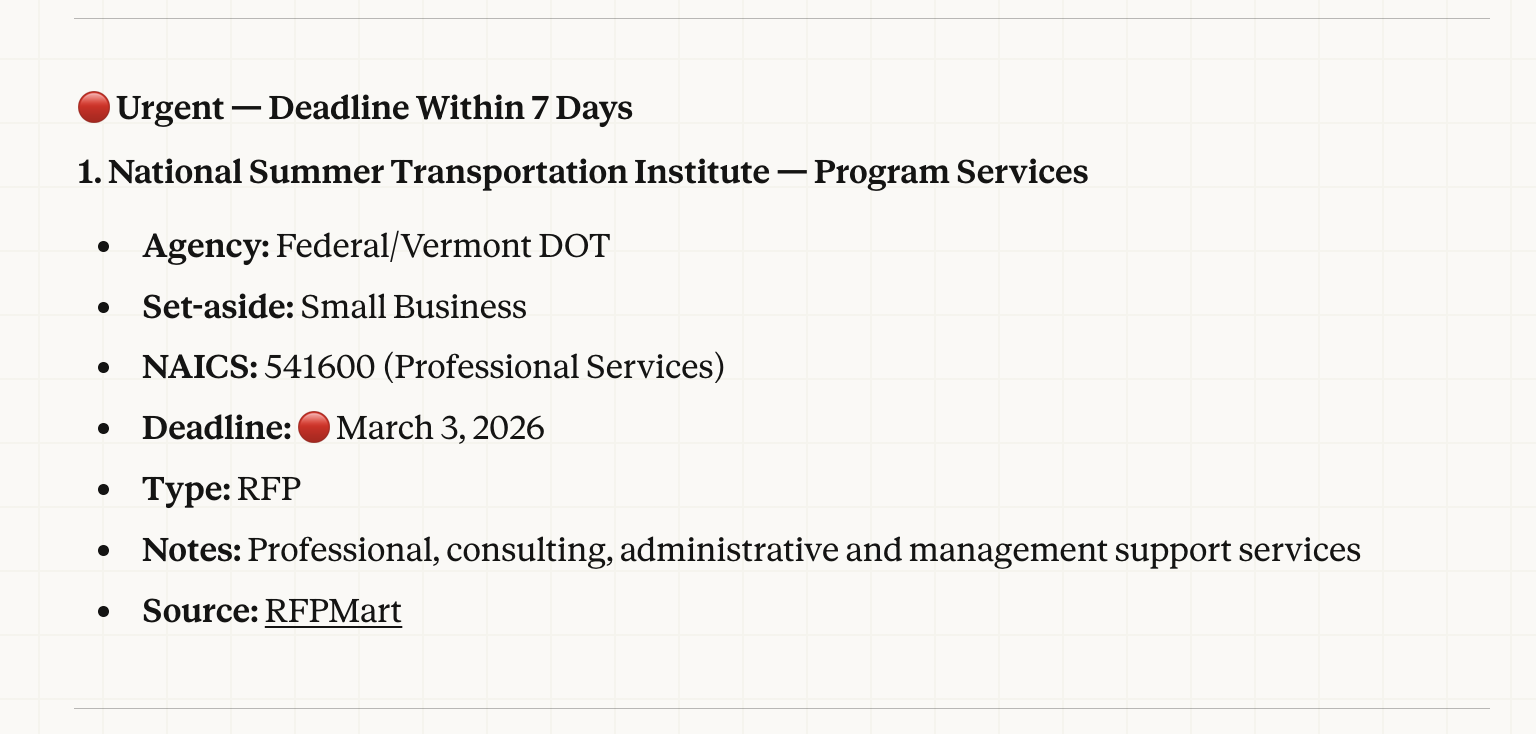Click the "March 3, 2026" deadline date
Screen dimensions: 1536x734
440,428
